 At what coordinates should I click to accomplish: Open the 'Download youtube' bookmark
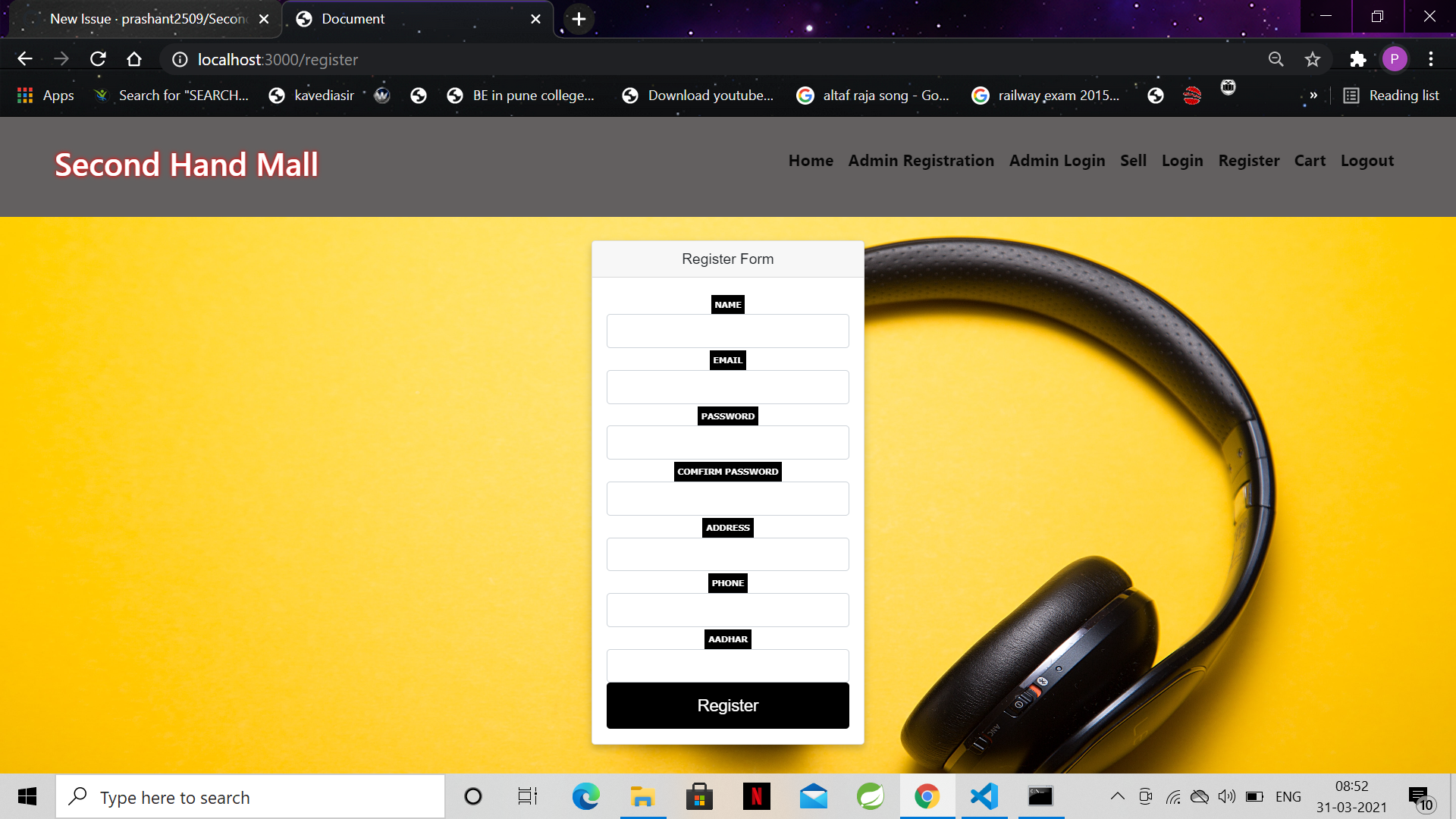(698, 96)
